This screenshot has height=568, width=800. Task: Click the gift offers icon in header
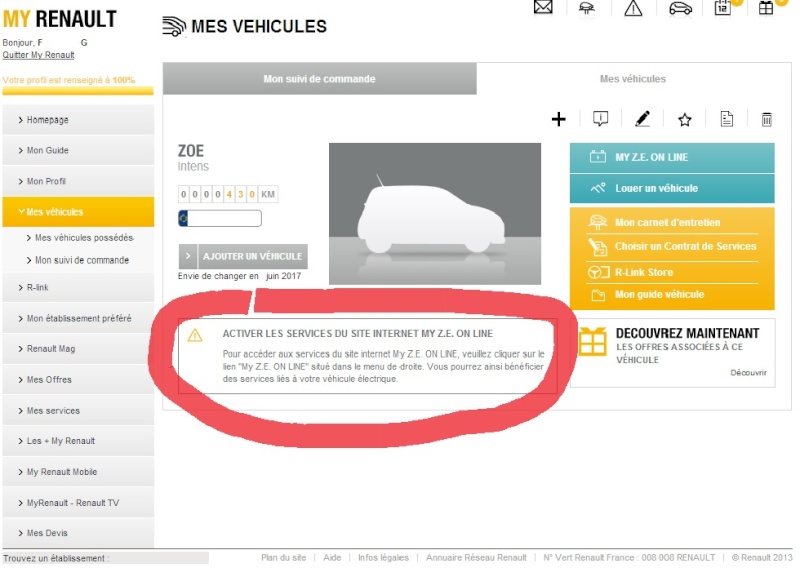[x=765, y=8]
